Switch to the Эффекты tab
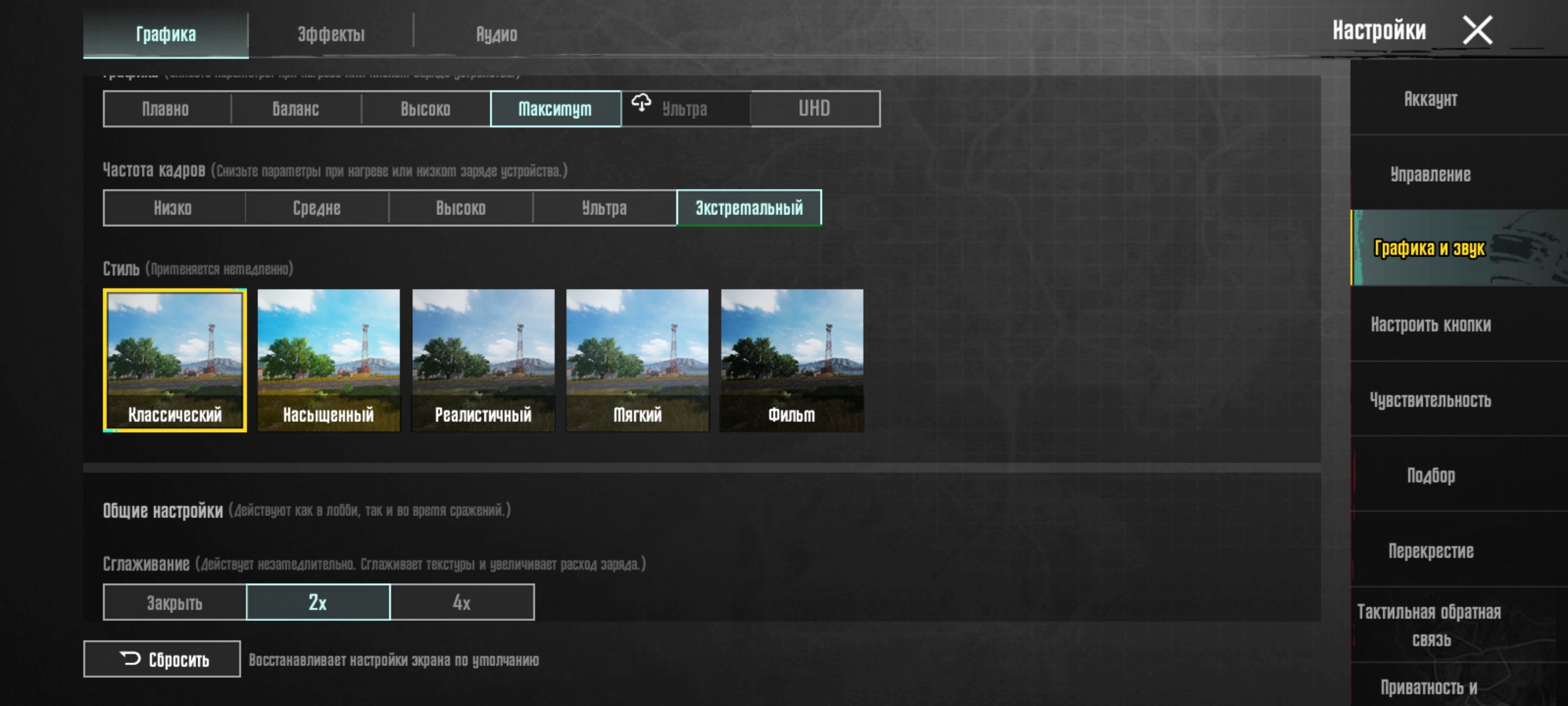1568x706 pixels. pos(331,34)
